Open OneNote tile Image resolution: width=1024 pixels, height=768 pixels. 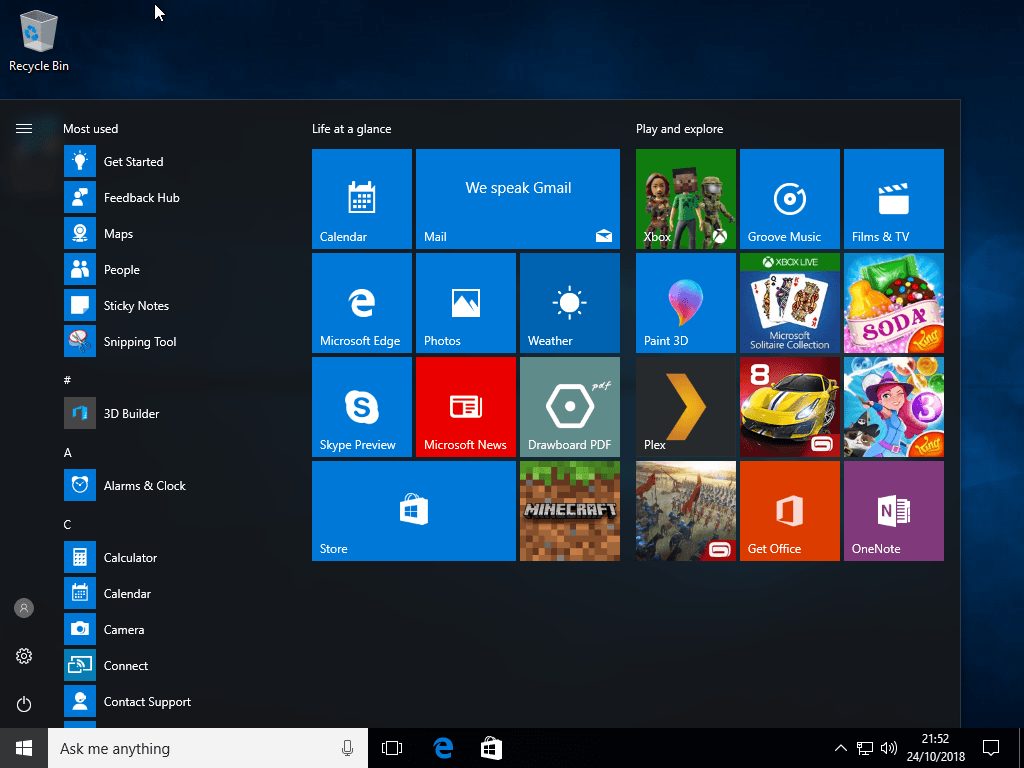click(893, 511)
